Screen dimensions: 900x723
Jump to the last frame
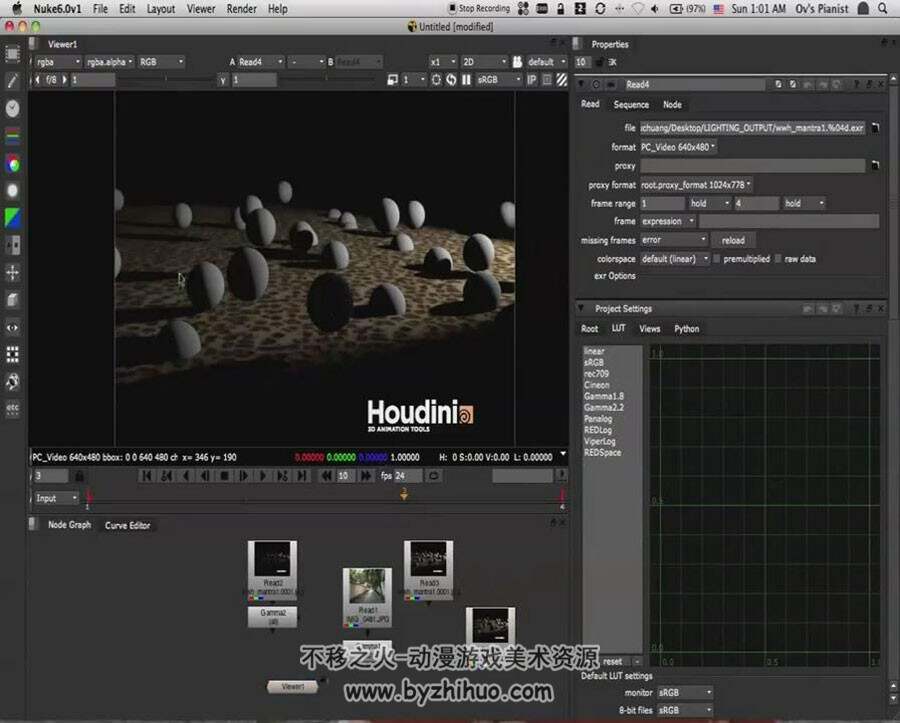coord(301,476)
